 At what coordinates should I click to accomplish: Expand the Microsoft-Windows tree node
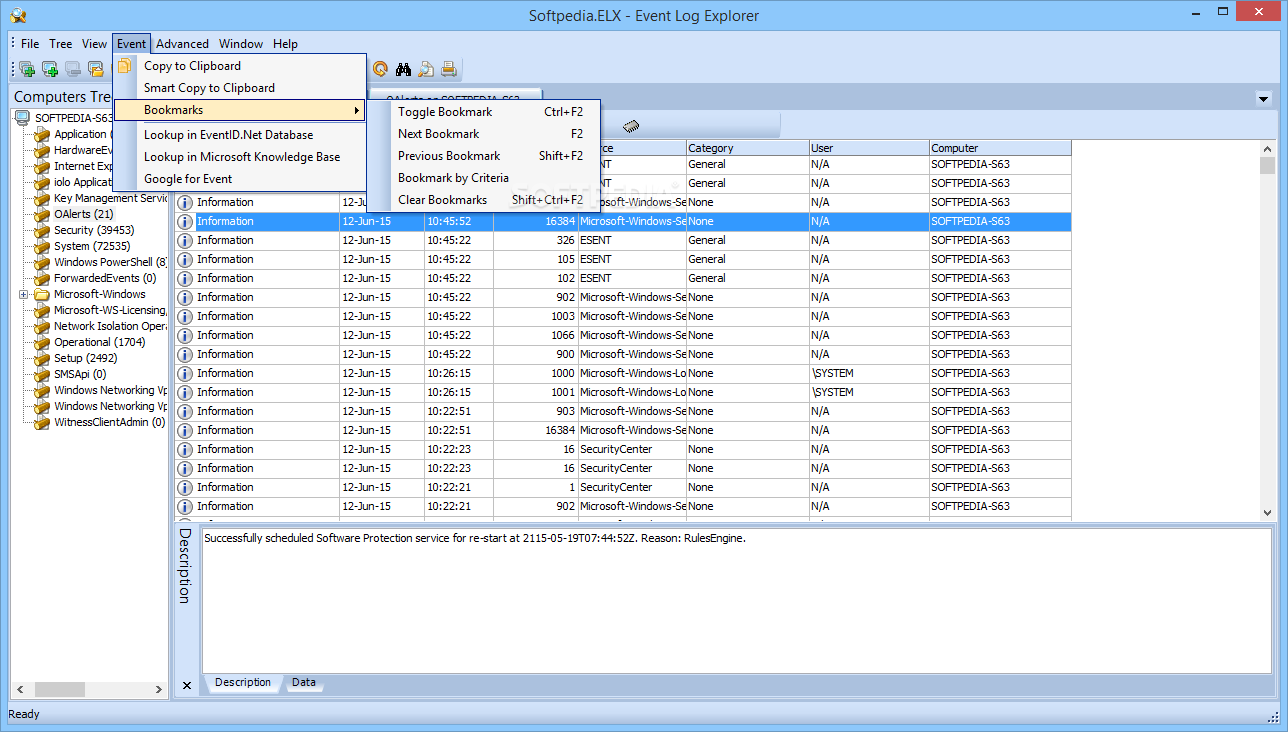point(24,295)
